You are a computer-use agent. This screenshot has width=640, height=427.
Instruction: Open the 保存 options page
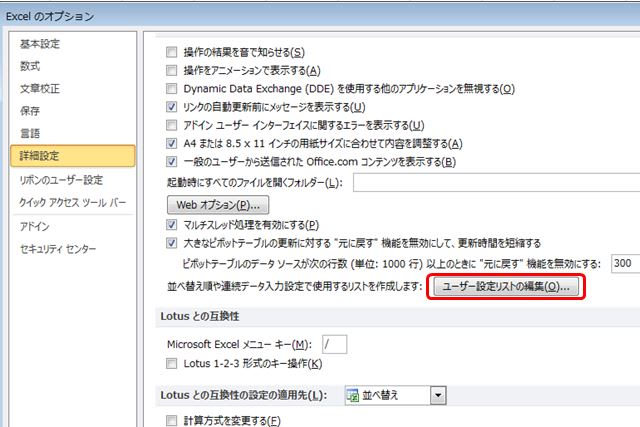pos(31,111)
